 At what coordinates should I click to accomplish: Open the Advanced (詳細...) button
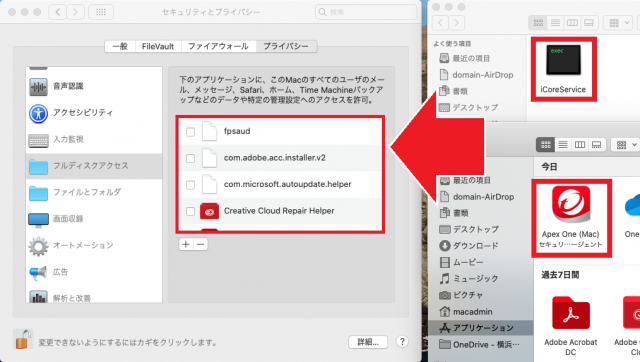(368, 342)
